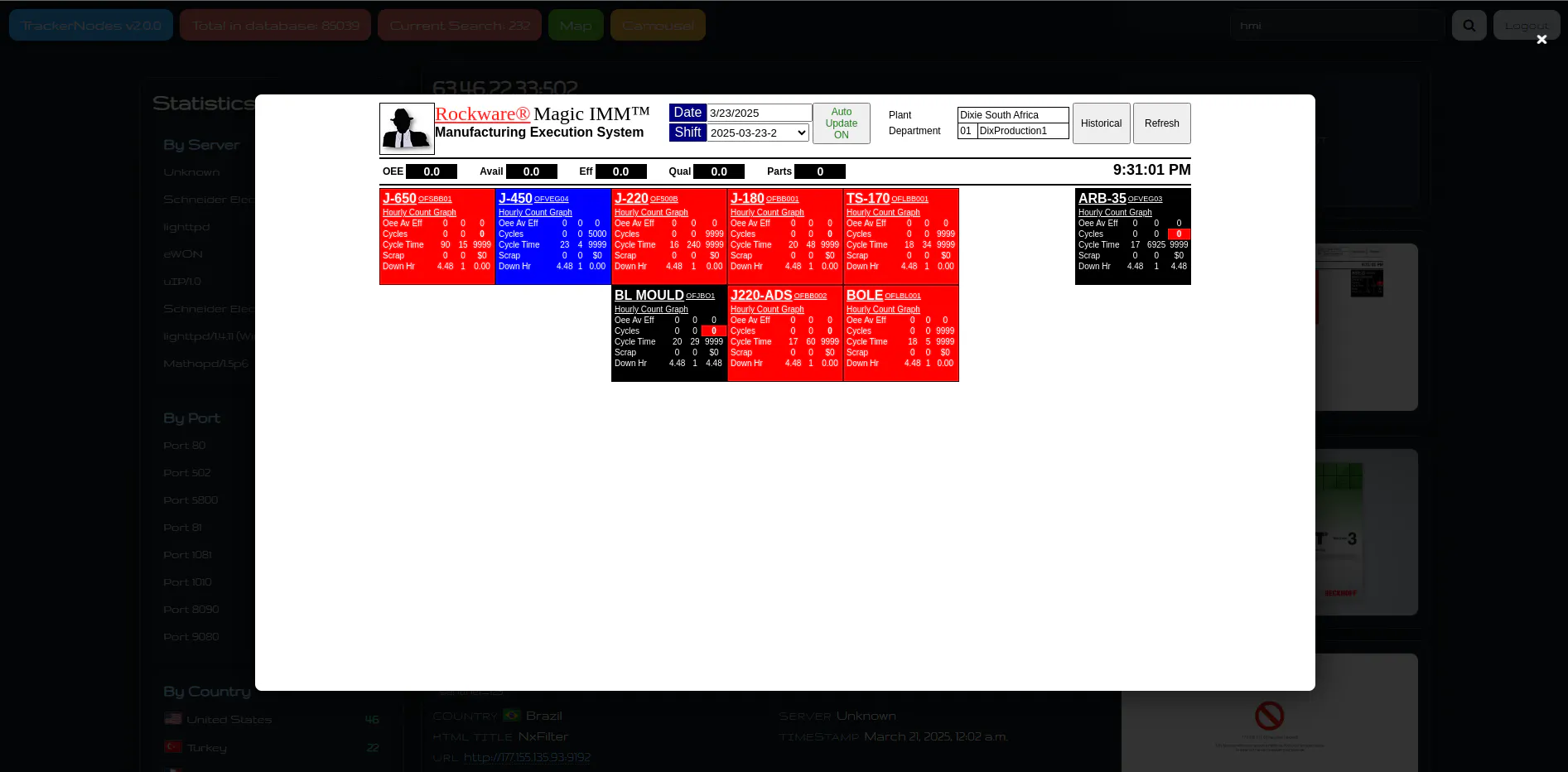The height and width of the screenshot is (772, 1568).
Task: View Hourly Count Graph for J-650
Action: [x=419, y=213]
